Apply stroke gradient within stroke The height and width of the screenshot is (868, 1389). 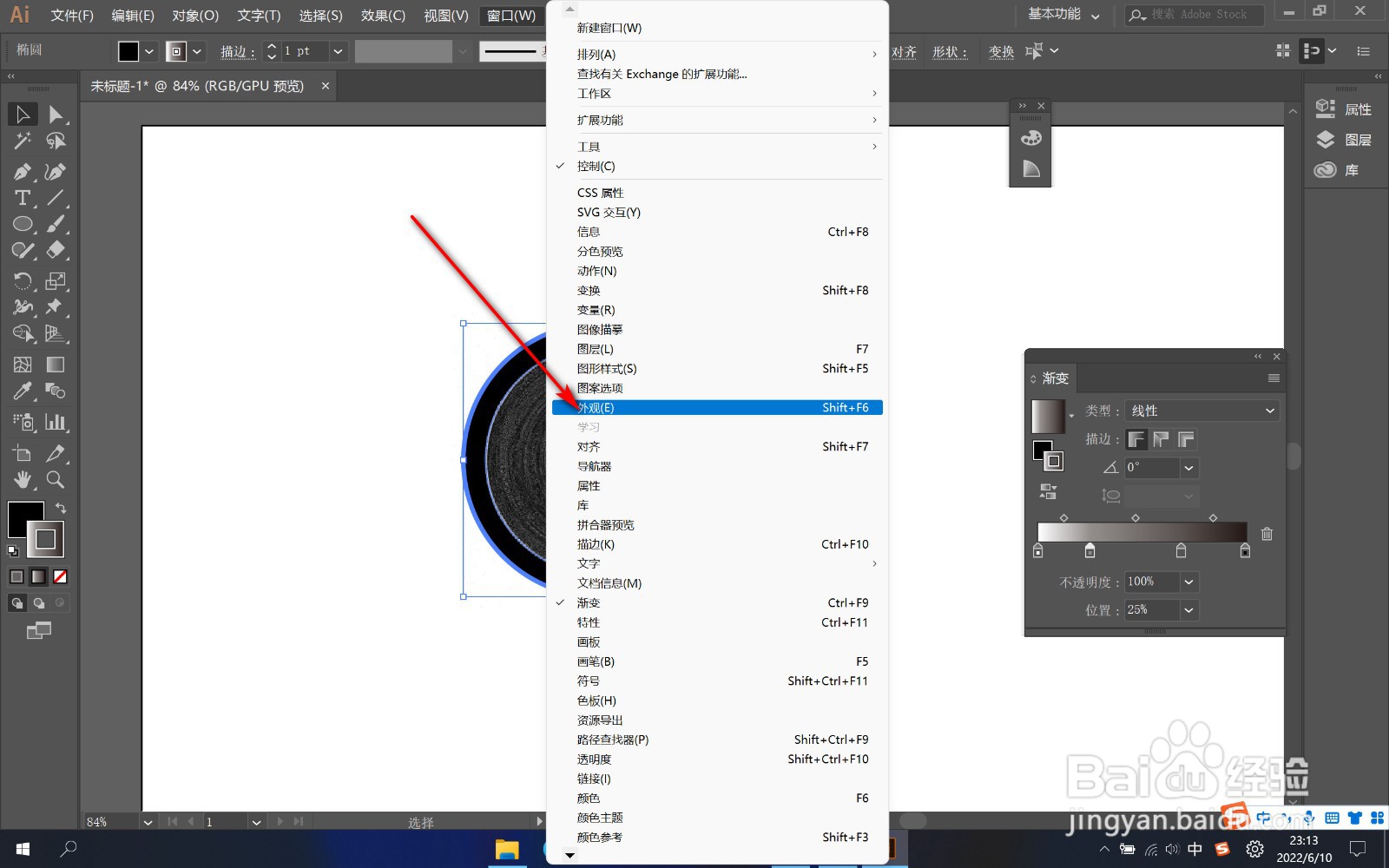(x=1136, y=439)
